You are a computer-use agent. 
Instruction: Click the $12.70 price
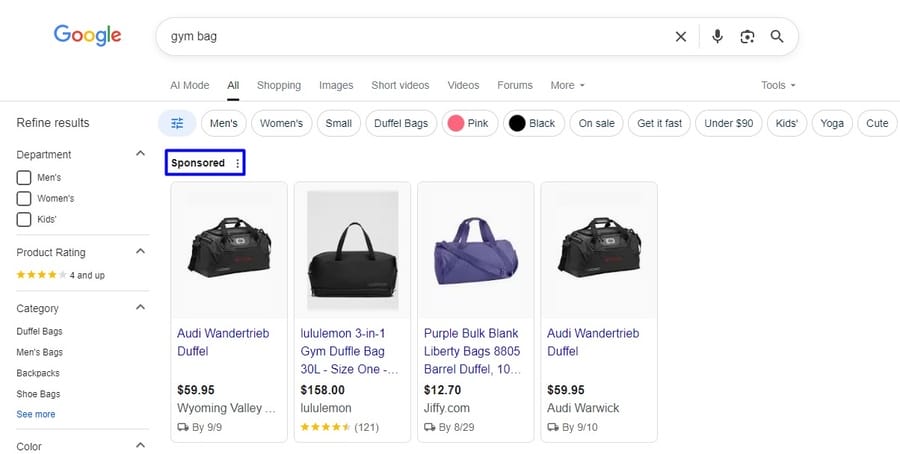(442, 390)
